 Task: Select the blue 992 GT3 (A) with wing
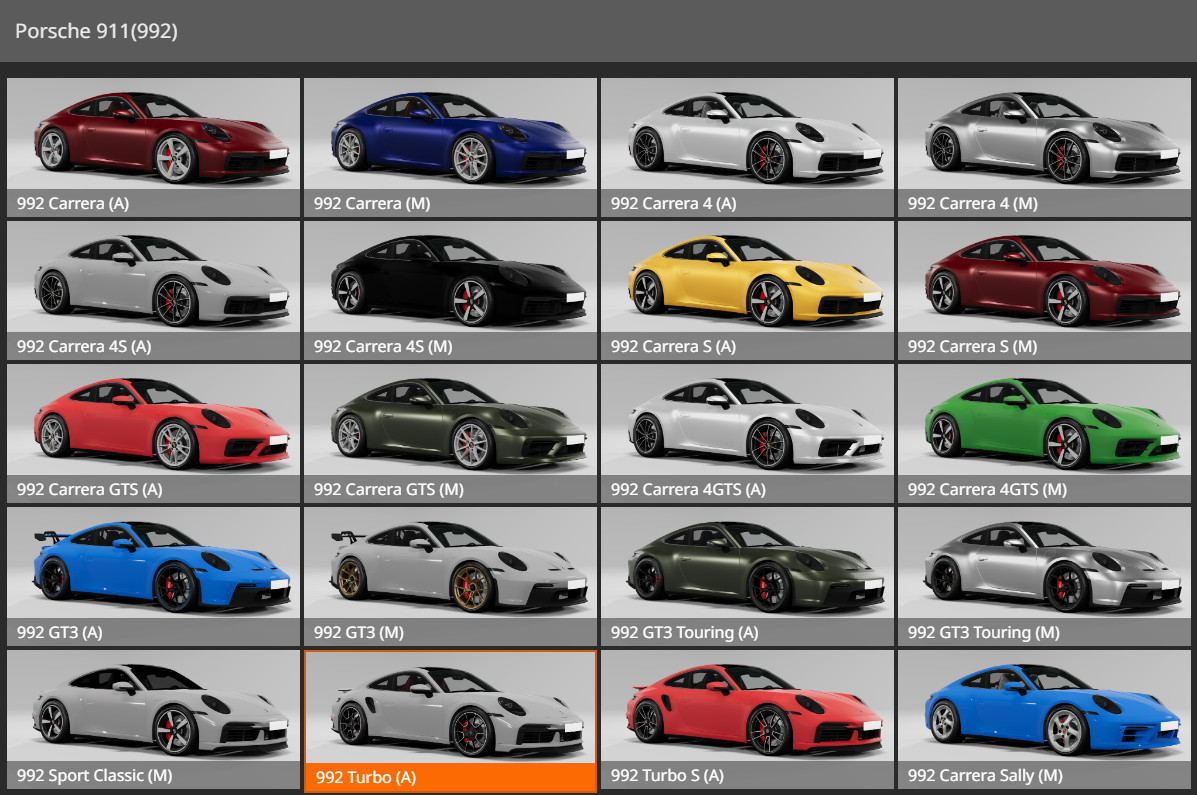click(153, 567)
